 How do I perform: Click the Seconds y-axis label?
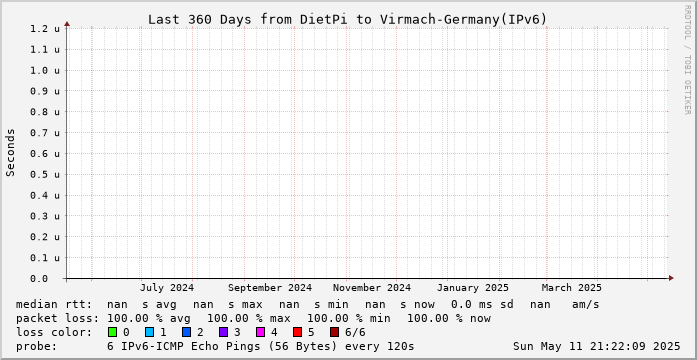11,152
